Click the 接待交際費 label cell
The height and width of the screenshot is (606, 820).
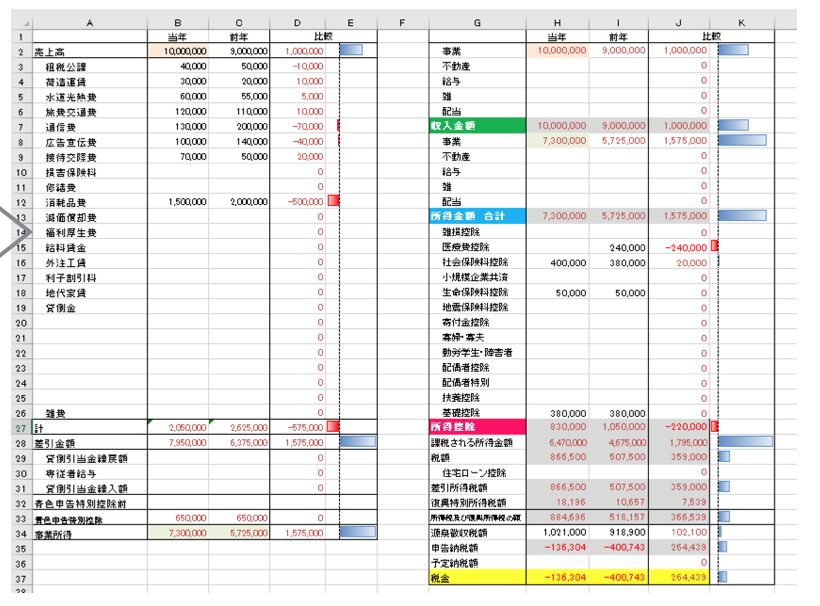click(90, 157)
